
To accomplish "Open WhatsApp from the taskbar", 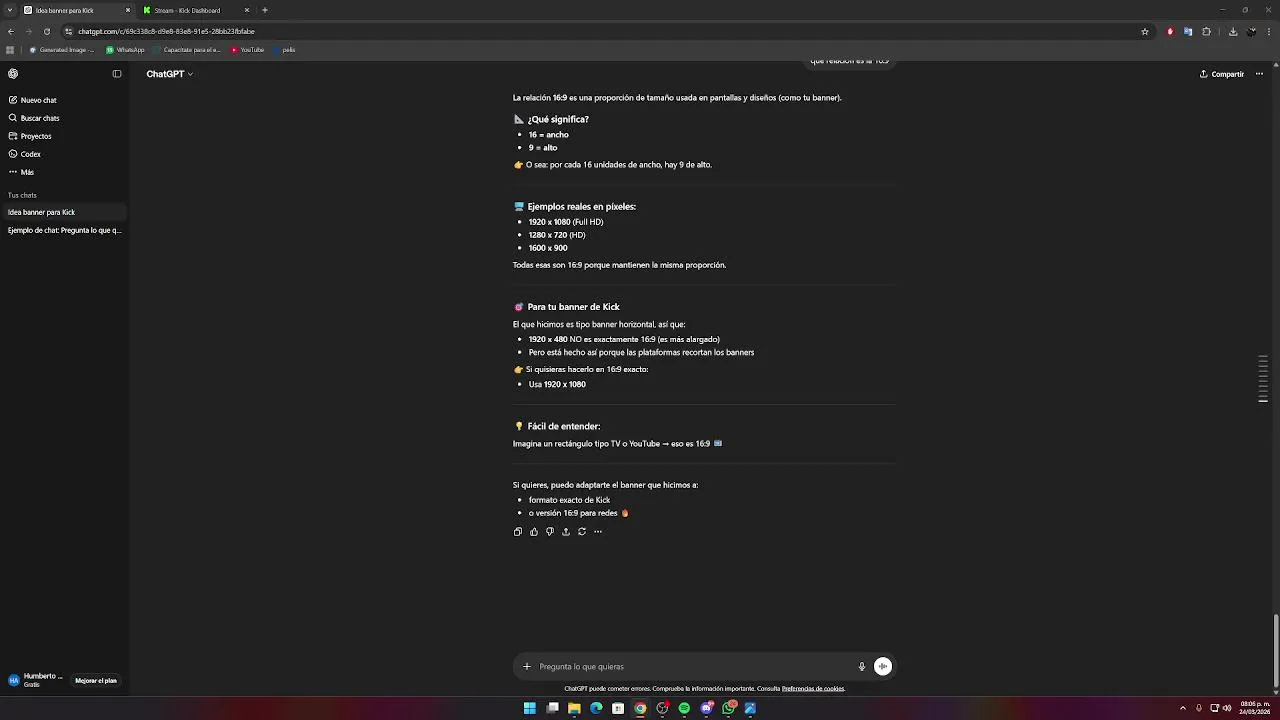I will [728, 708].
